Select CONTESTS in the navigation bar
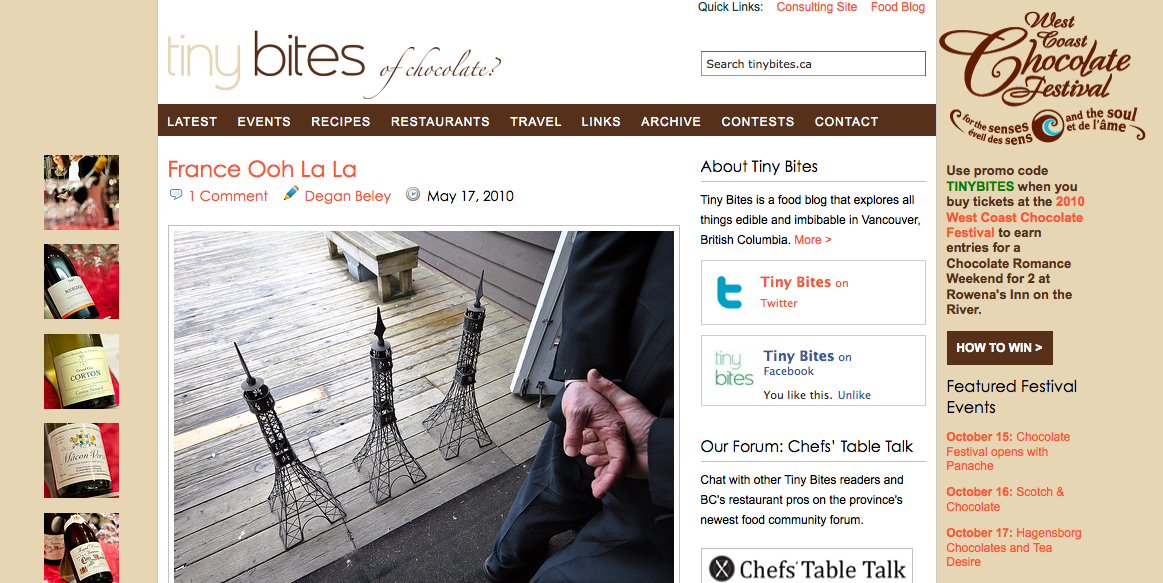The height and width of the screenshot is (583, 1163). tap(757, 122)
